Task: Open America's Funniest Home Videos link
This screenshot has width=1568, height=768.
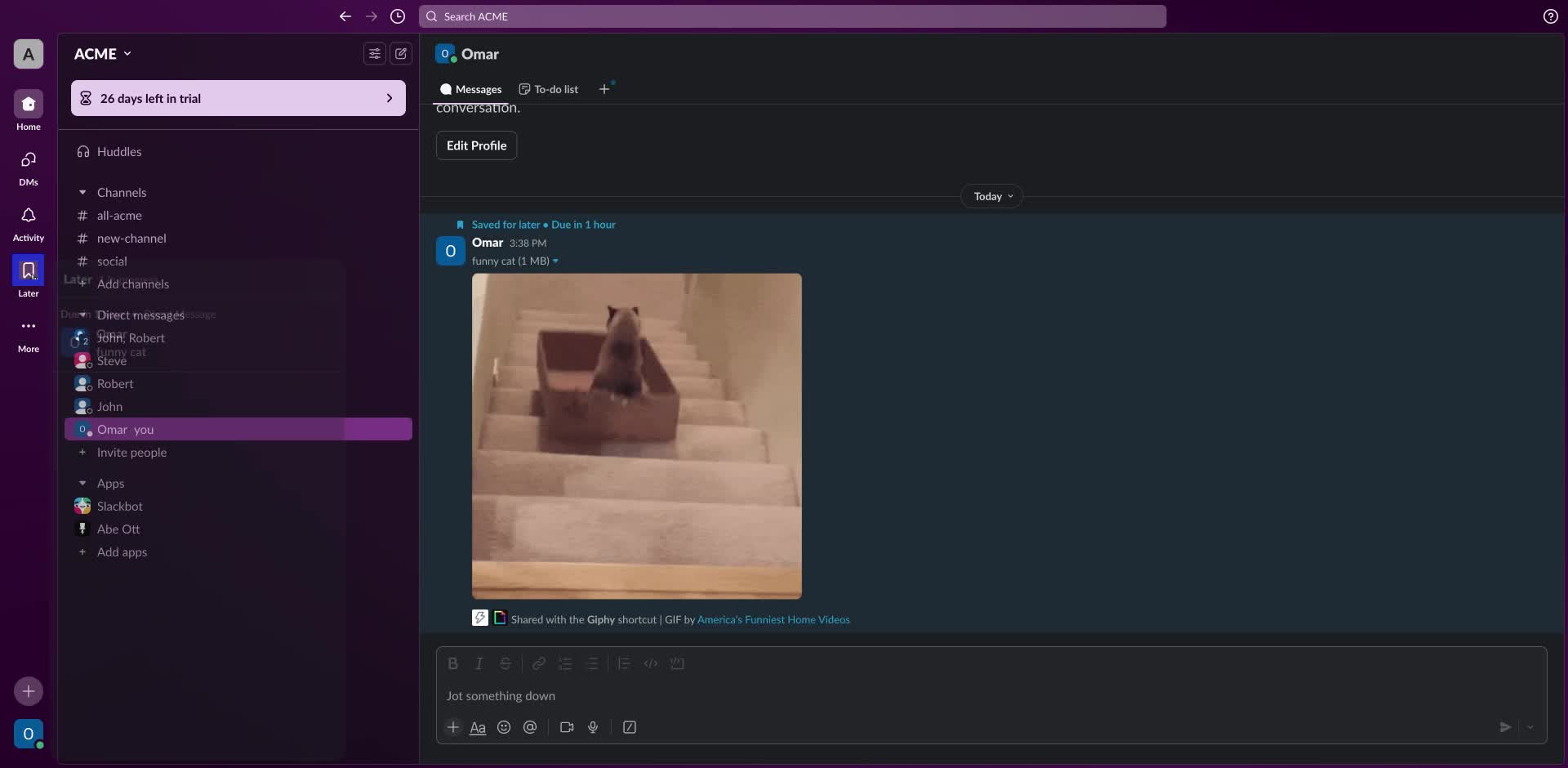Action: pos(773,618)
